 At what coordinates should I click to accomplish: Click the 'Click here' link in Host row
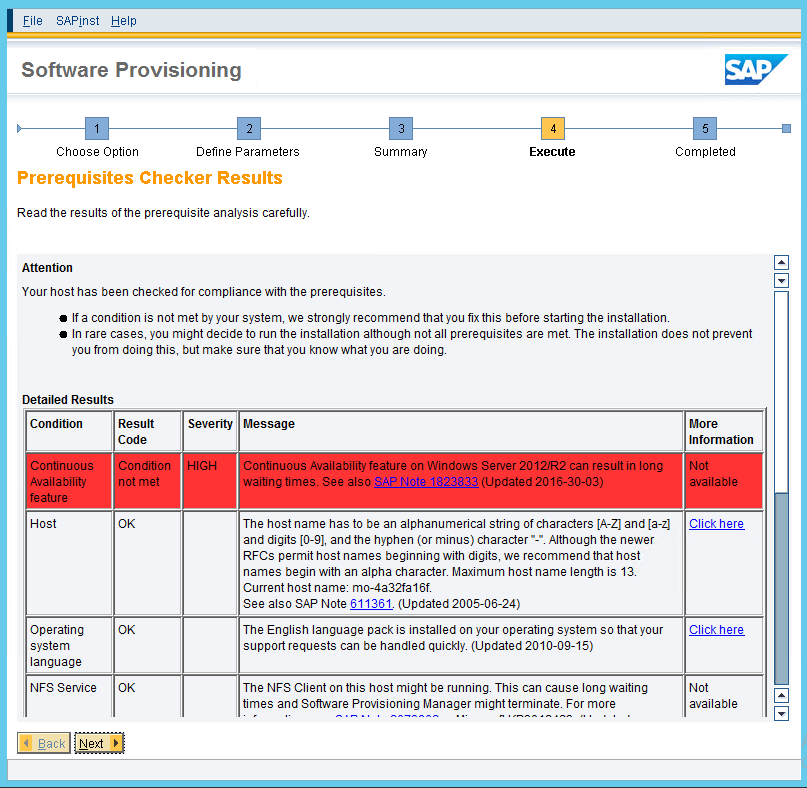716,524
